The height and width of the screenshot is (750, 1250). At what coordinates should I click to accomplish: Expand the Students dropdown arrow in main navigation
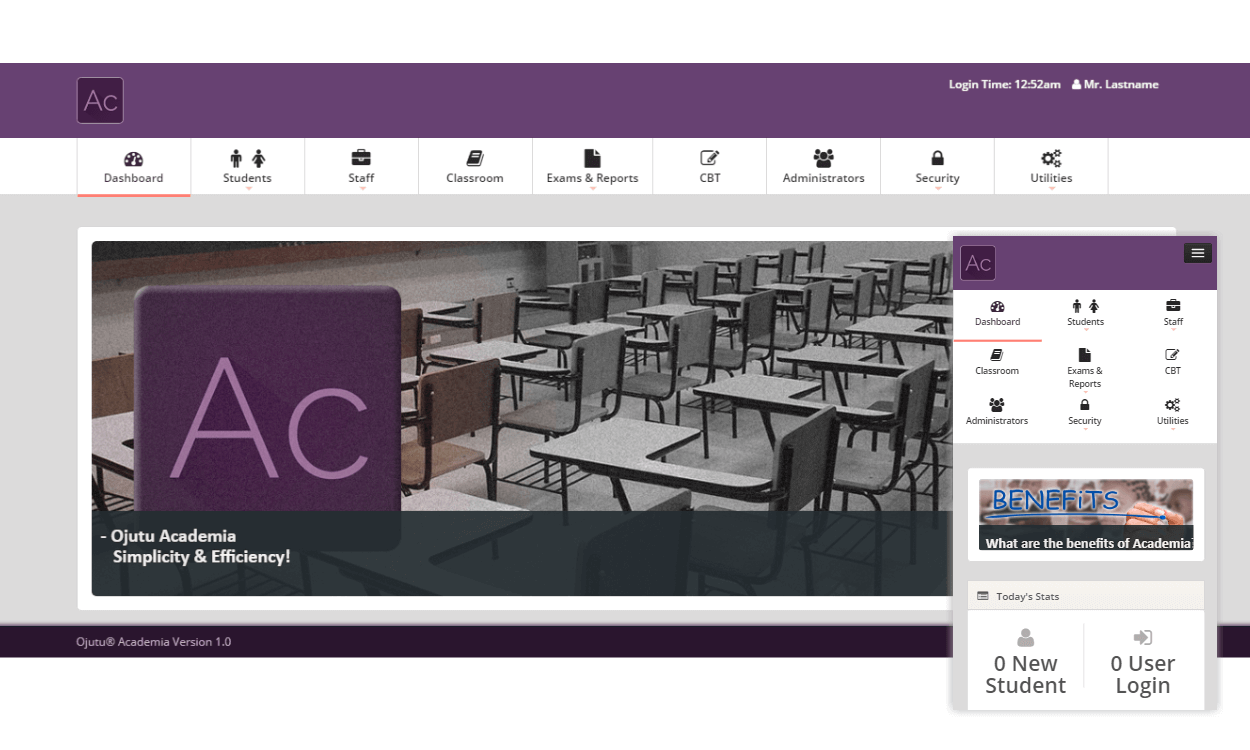pos(248,188)
